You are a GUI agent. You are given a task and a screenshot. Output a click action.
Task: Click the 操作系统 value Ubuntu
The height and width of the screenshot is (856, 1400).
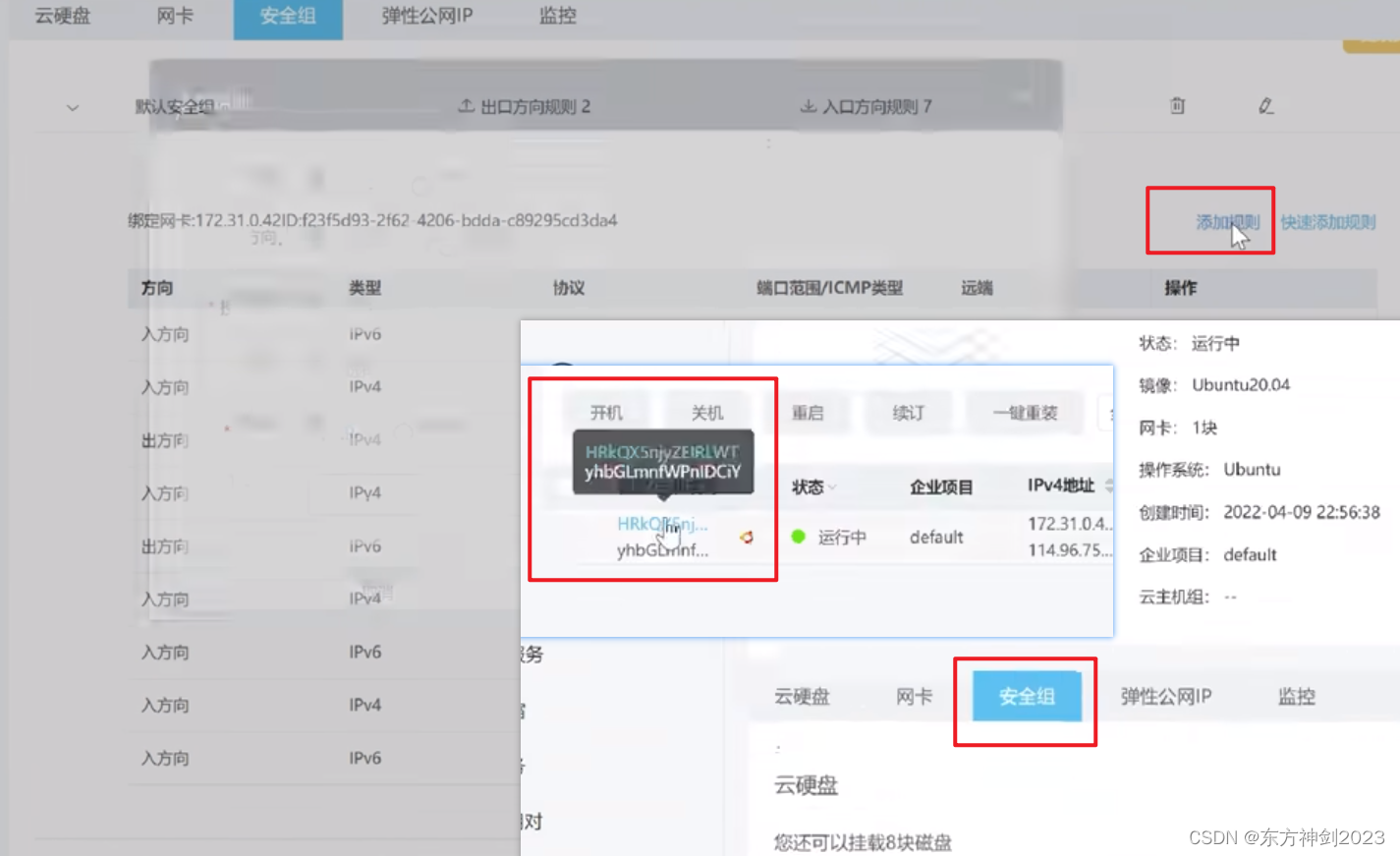[x=1252, y=470]
